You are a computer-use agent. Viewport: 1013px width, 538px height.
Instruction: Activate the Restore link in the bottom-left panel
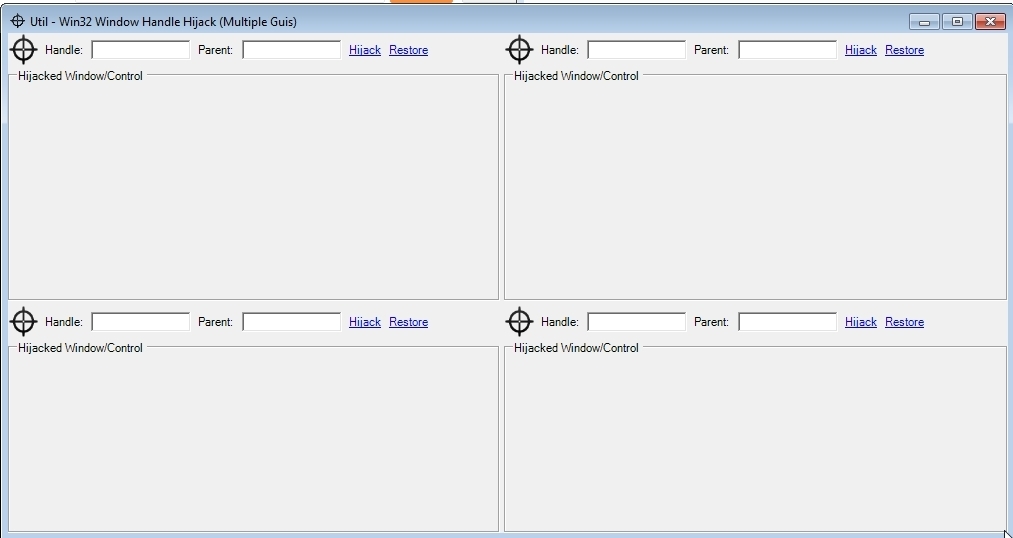(x=408, y=322)
